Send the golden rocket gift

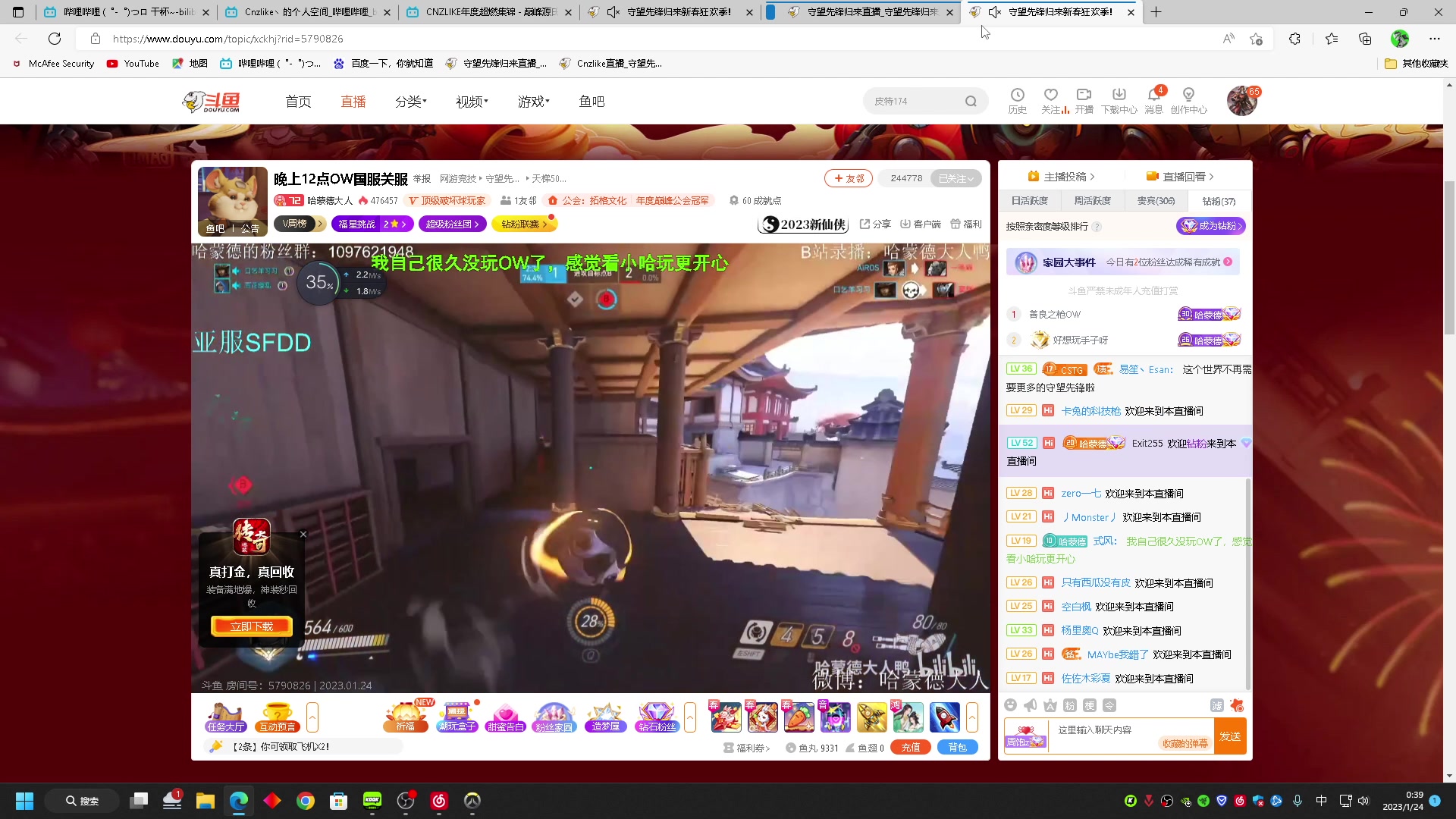coord(871,717)
